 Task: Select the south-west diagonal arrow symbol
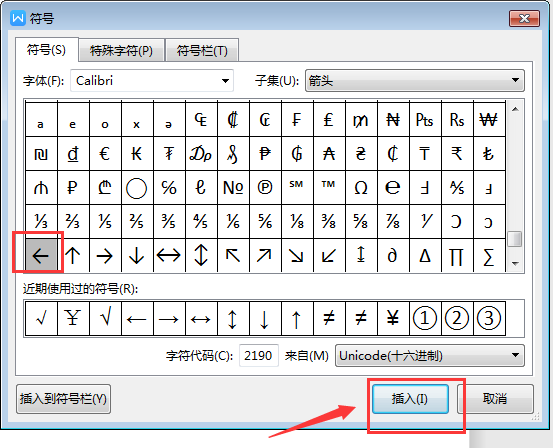coord(329,255)
